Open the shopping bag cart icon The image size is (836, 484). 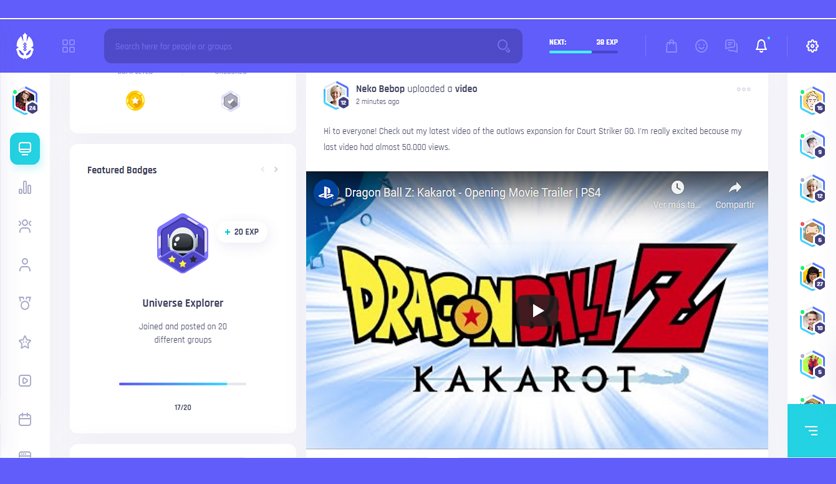click(671, 46)
